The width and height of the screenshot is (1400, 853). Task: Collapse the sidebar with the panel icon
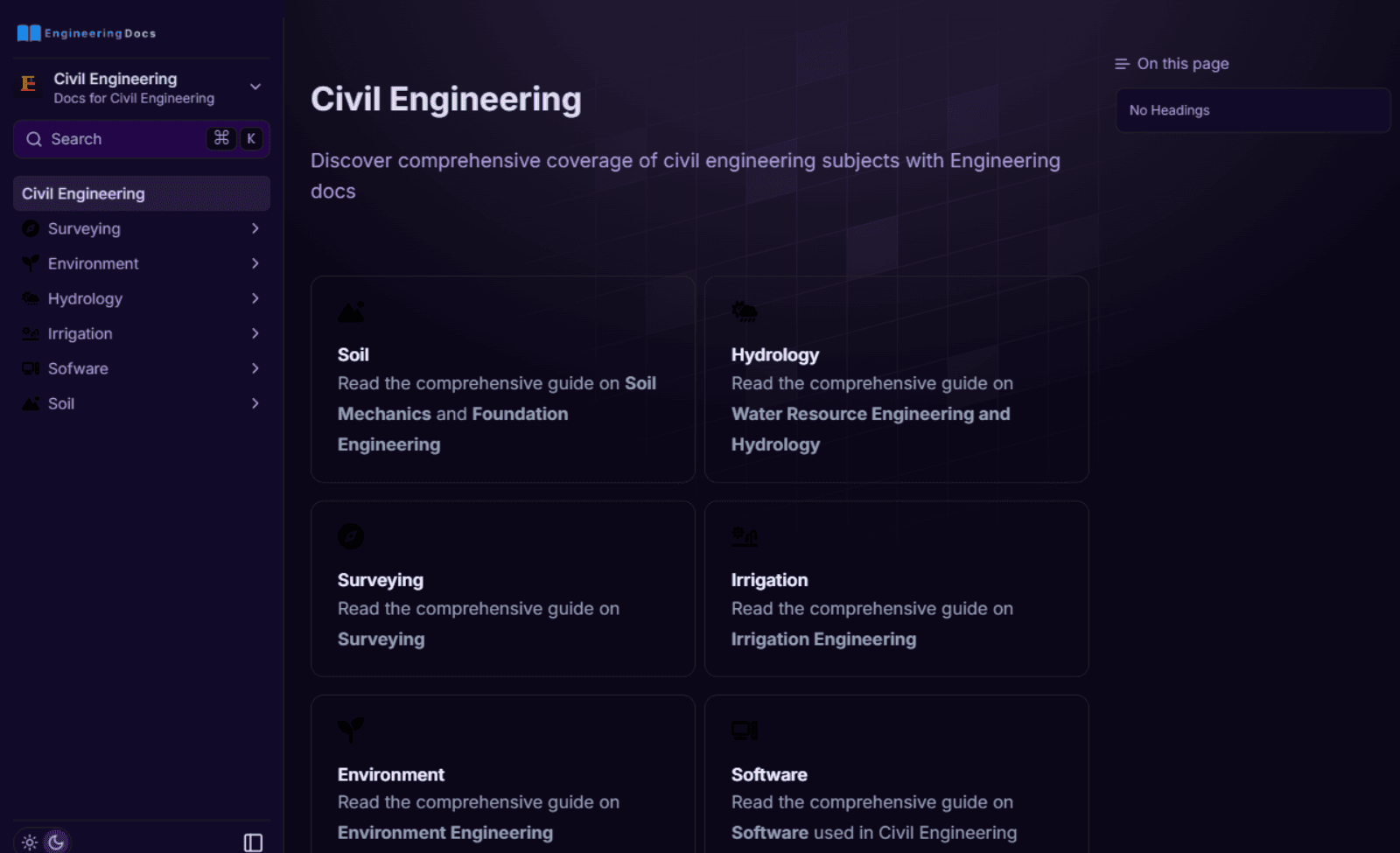click(253, 843)
